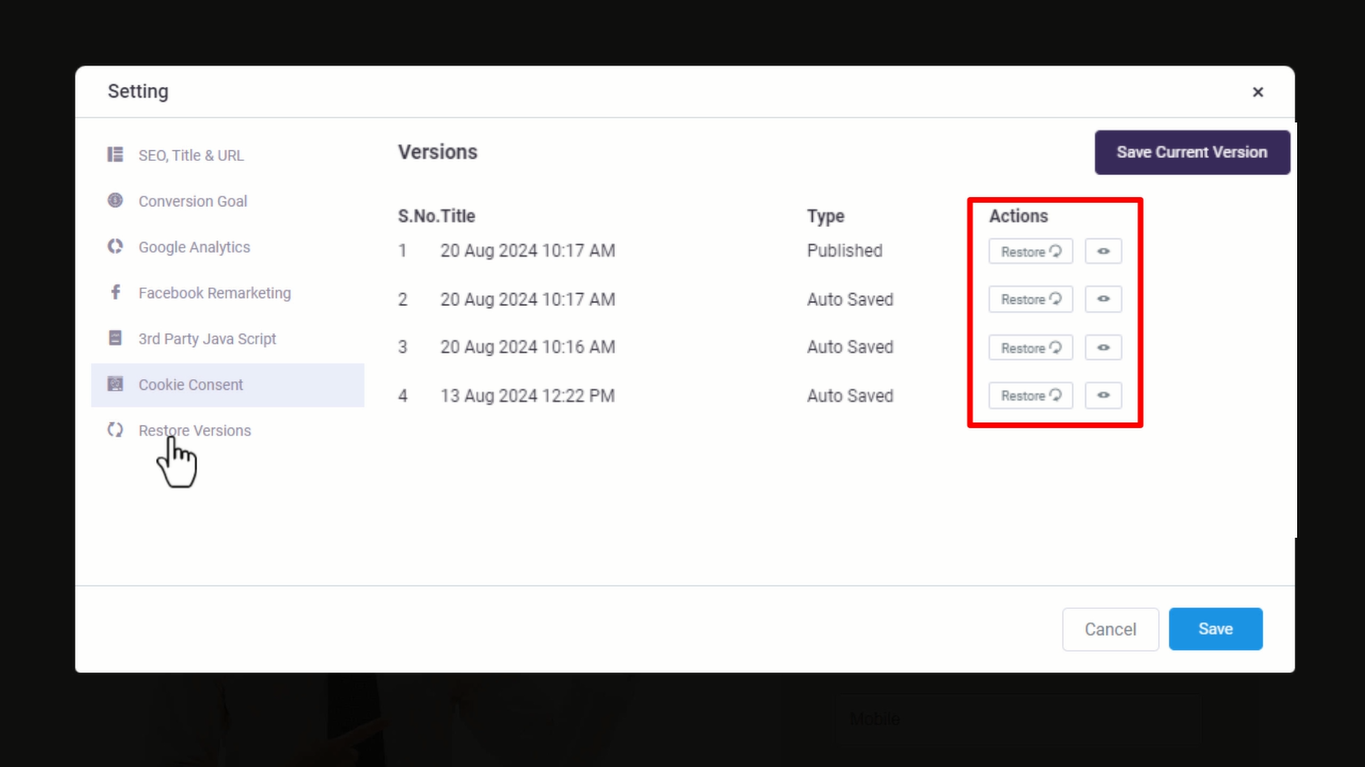The image size is (1365, 767).
Task: Close the Setting dialog
Action: coord(1258,92)
